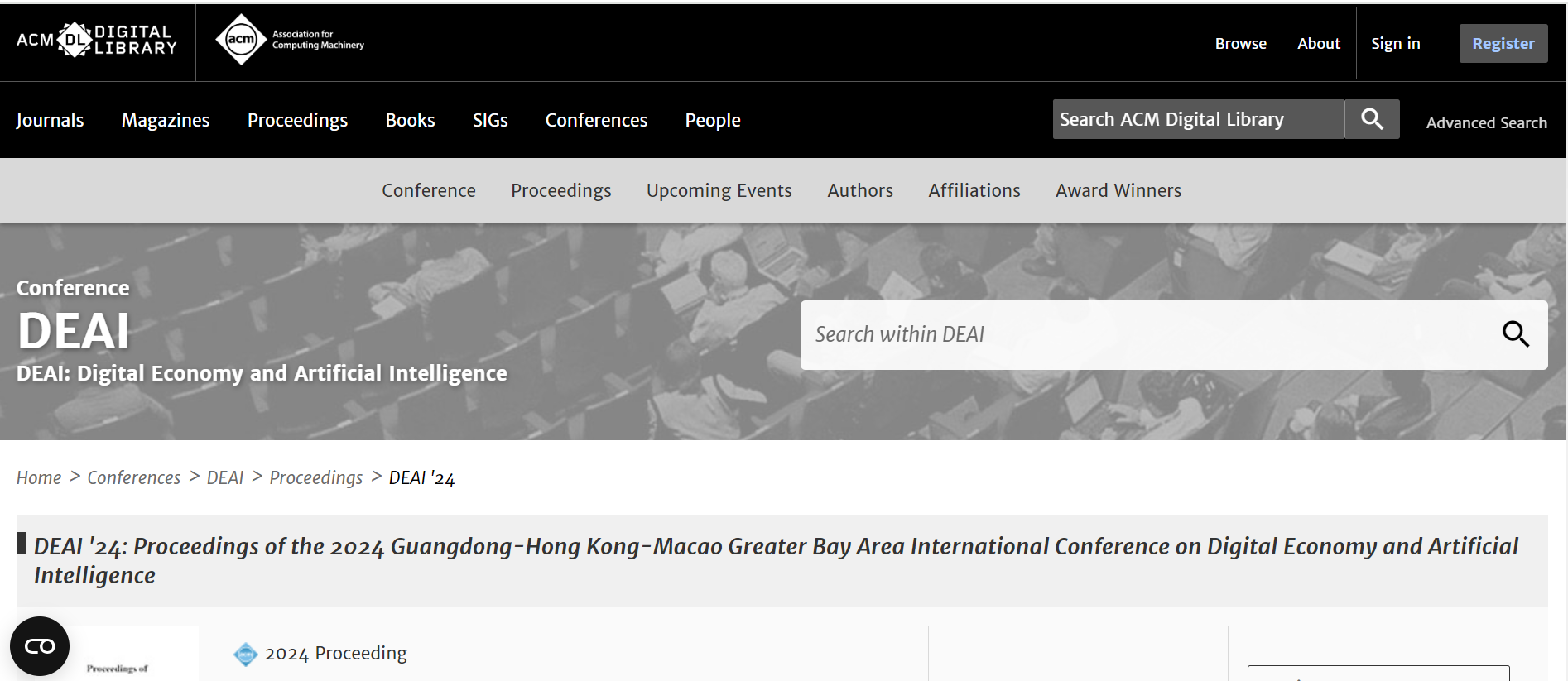Open the Association for Computing Machinery logo link
This screenshot has height=681, width=1568.
[290, 40]
